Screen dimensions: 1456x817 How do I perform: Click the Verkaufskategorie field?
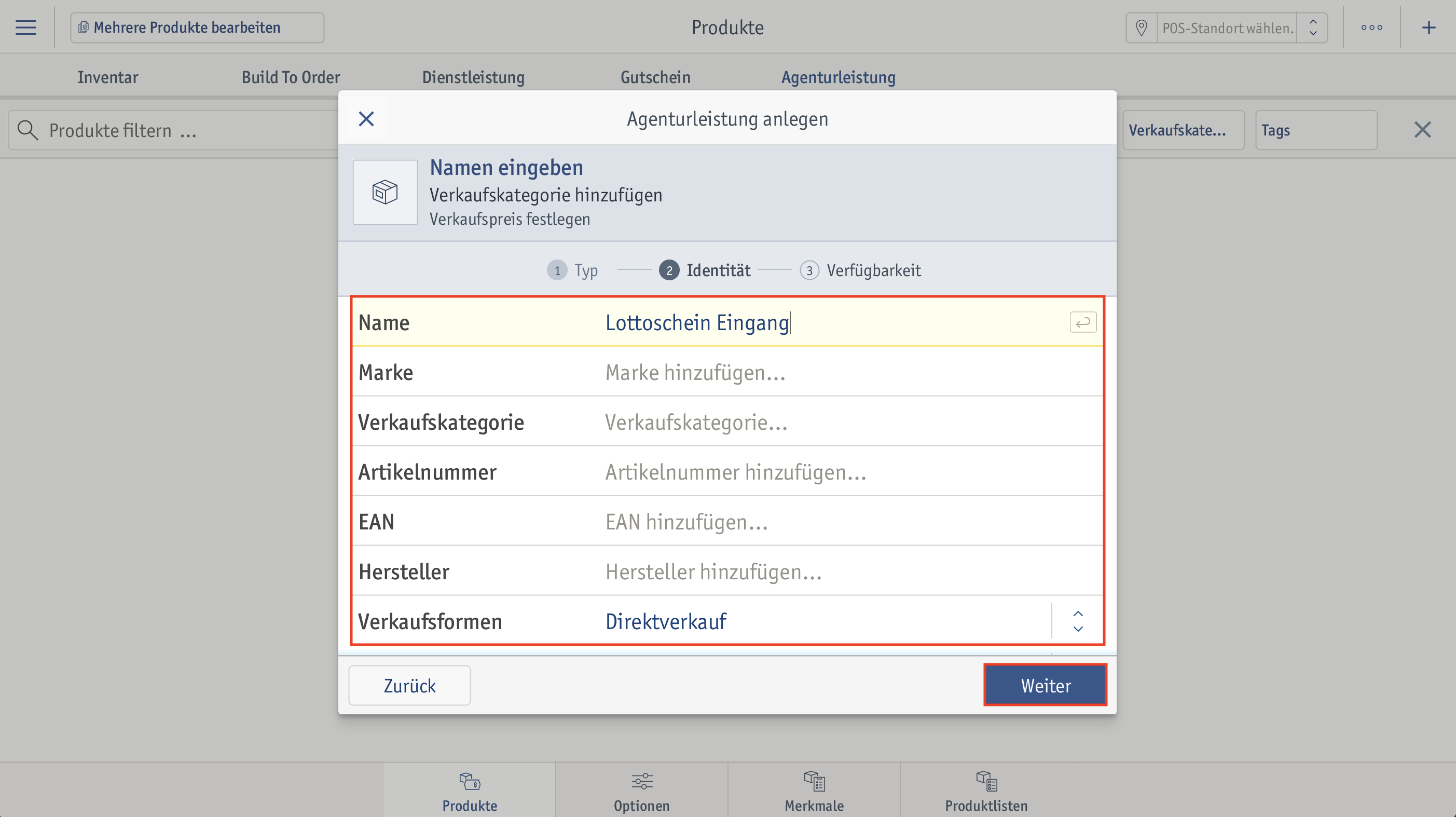[x=727, y=422]
